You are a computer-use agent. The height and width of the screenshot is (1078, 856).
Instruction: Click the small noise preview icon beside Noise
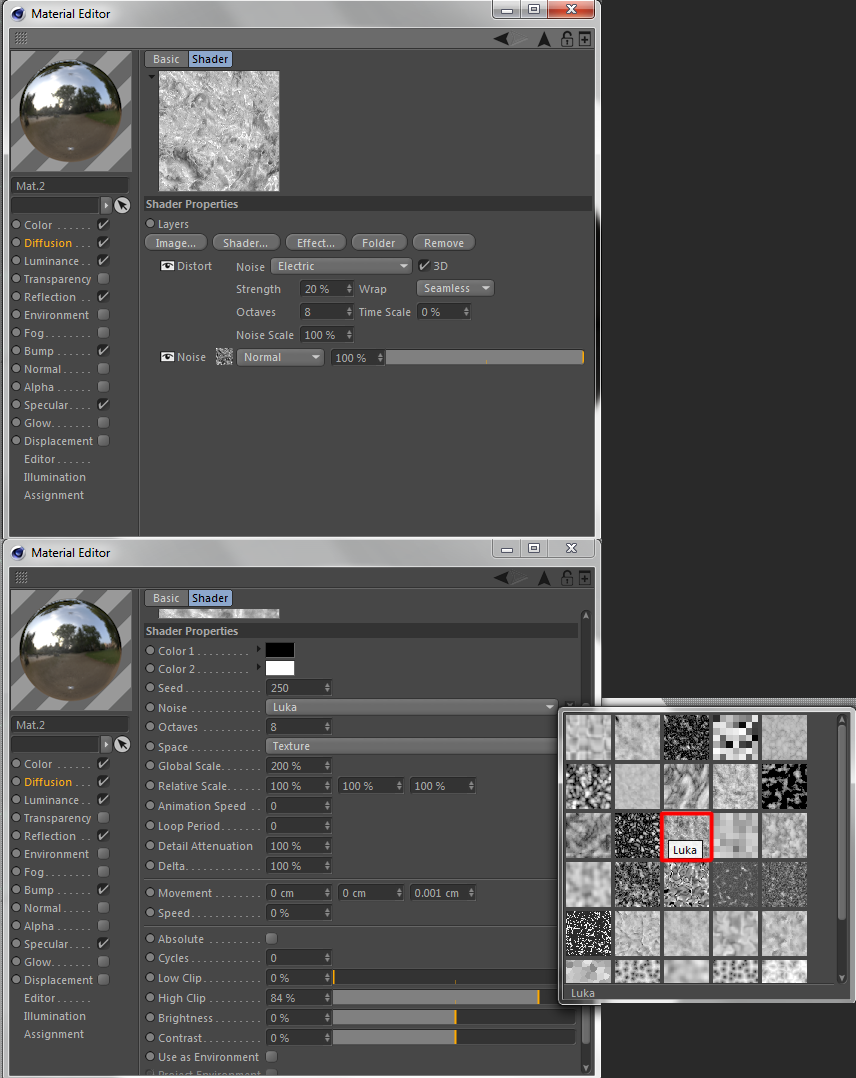(224, 356)
